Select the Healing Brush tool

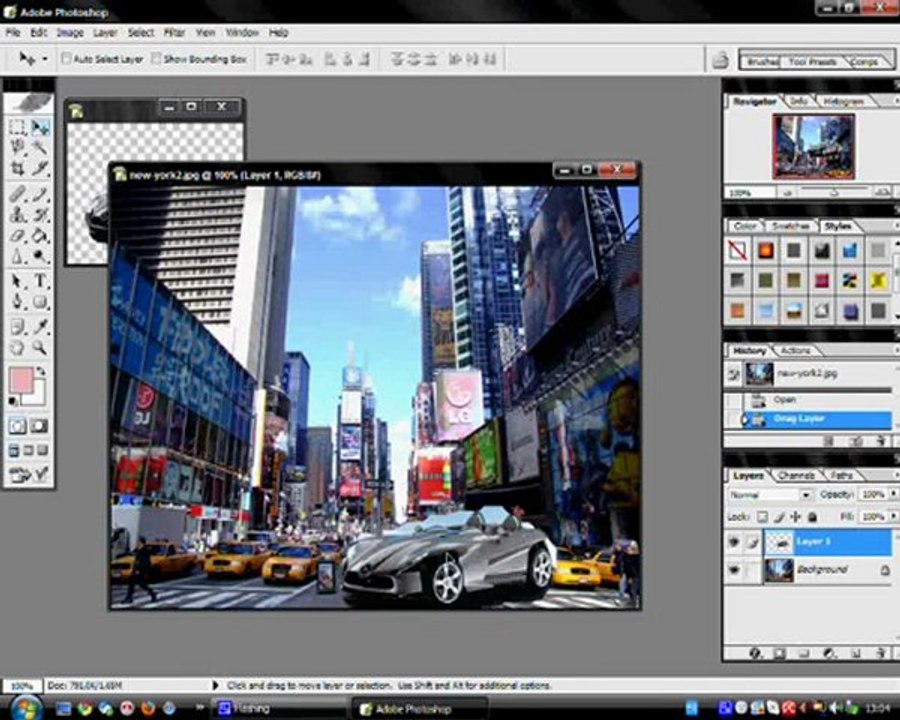17,195
